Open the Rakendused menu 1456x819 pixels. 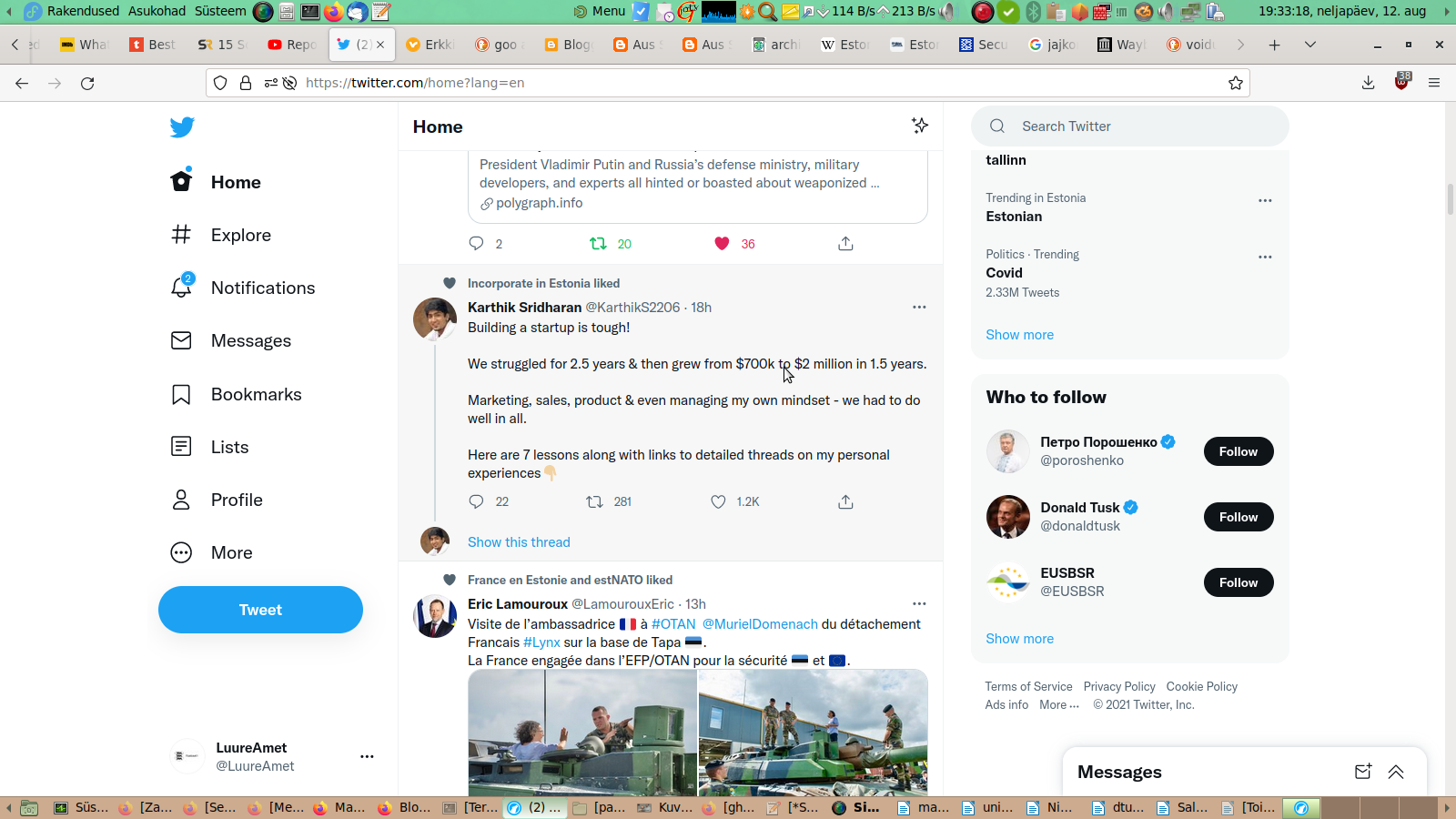(83, 11)
